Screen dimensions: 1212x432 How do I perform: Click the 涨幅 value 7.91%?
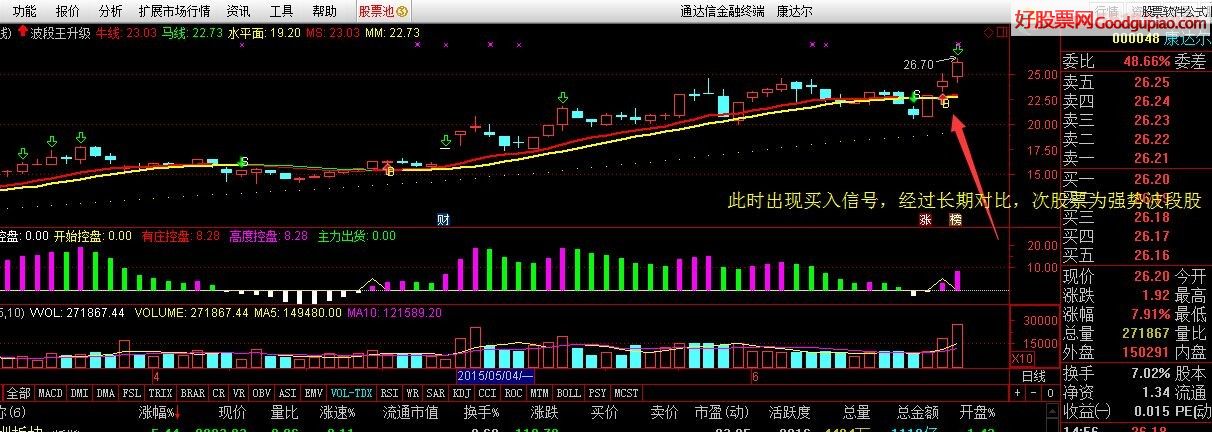click(x=1151, y=313)
